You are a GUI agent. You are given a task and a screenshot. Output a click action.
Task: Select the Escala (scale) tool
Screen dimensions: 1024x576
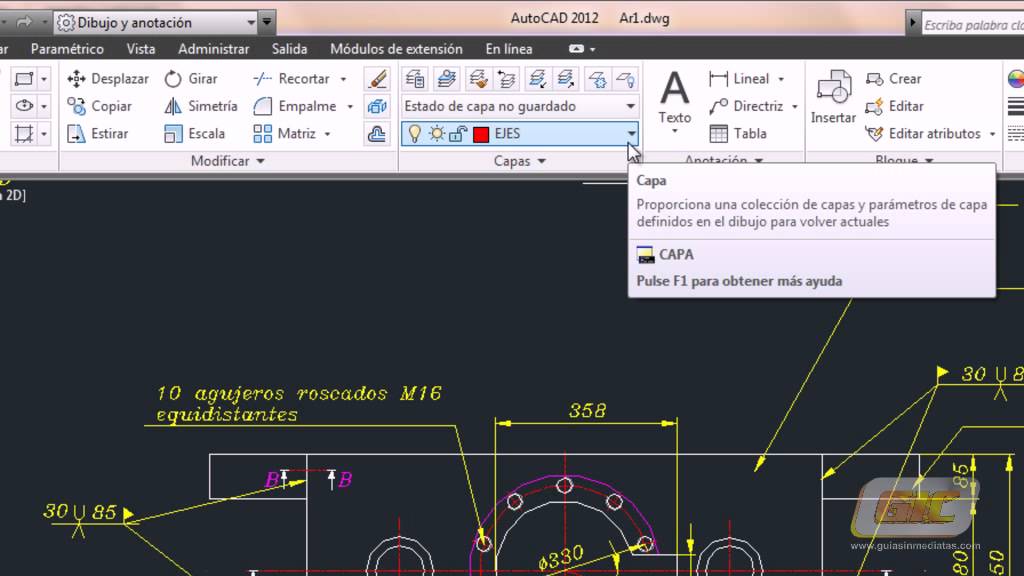pos(195,134)
